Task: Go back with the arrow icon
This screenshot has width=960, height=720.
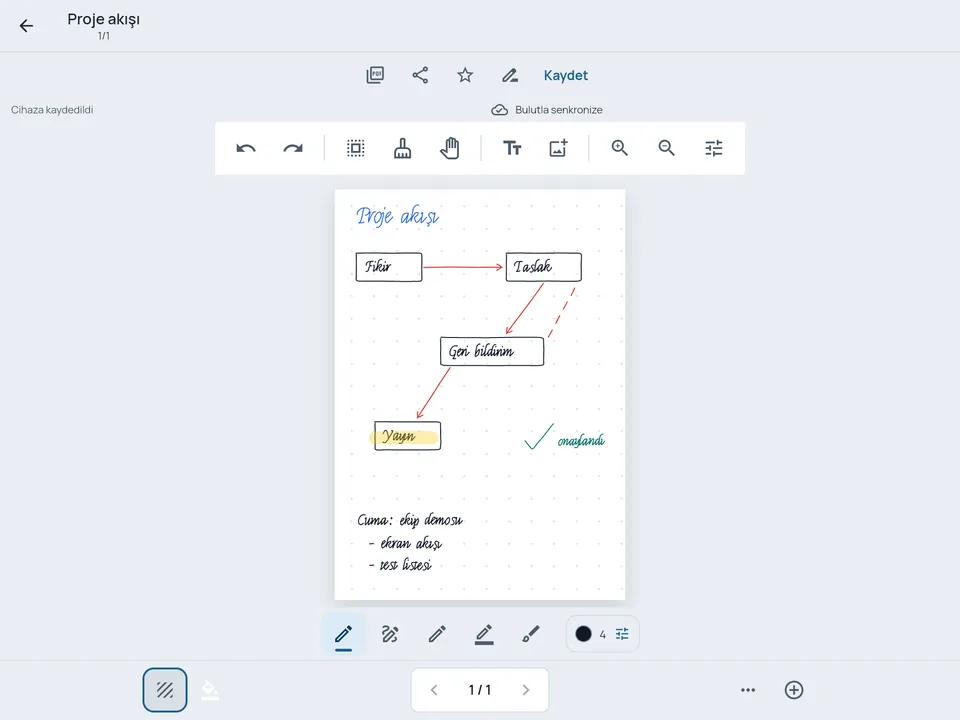Action: click(x=26, y=26)
